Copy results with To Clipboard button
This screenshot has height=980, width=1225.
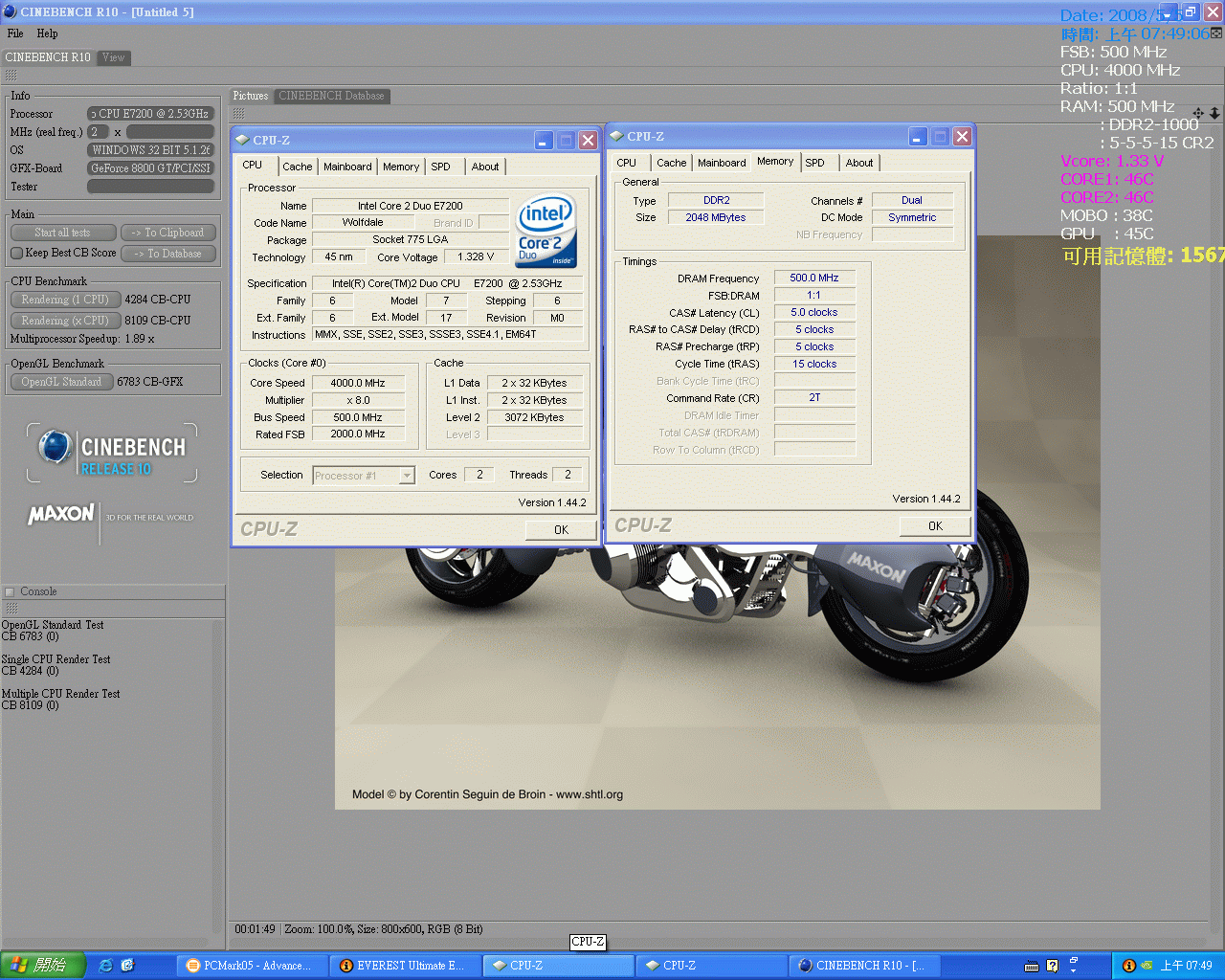167,233
